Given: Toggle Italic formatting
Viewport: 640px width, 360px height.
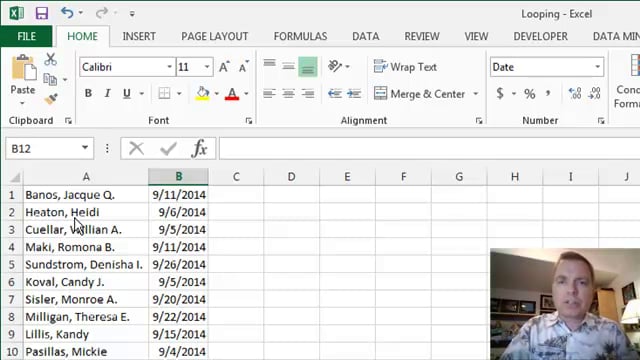Looking at the screenshot, I should [x=107, y=93].
